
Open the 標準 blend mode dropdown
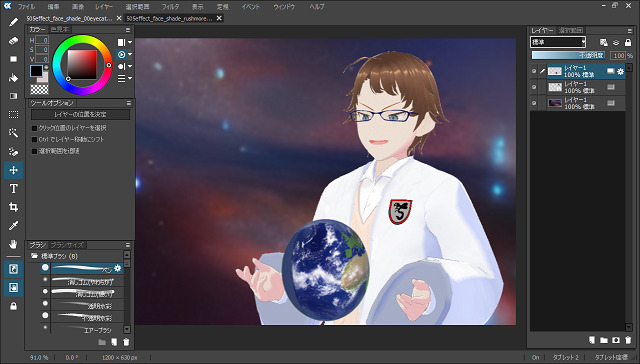pyautogui.click(x=558, y=42)
